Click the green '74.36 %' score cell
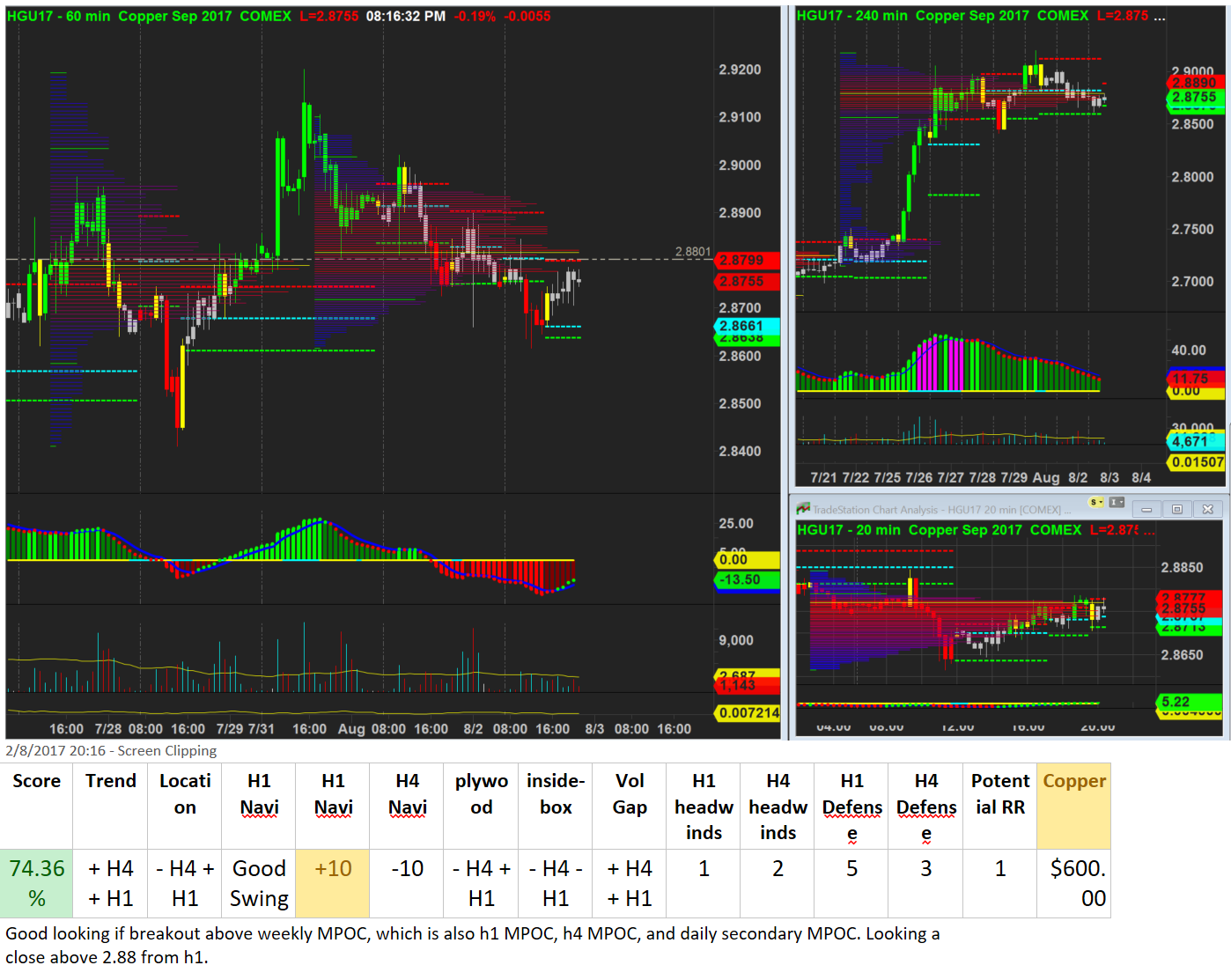Image resolution: width=1231 pixels, height=980 pixels. click(x=37, y=883)
